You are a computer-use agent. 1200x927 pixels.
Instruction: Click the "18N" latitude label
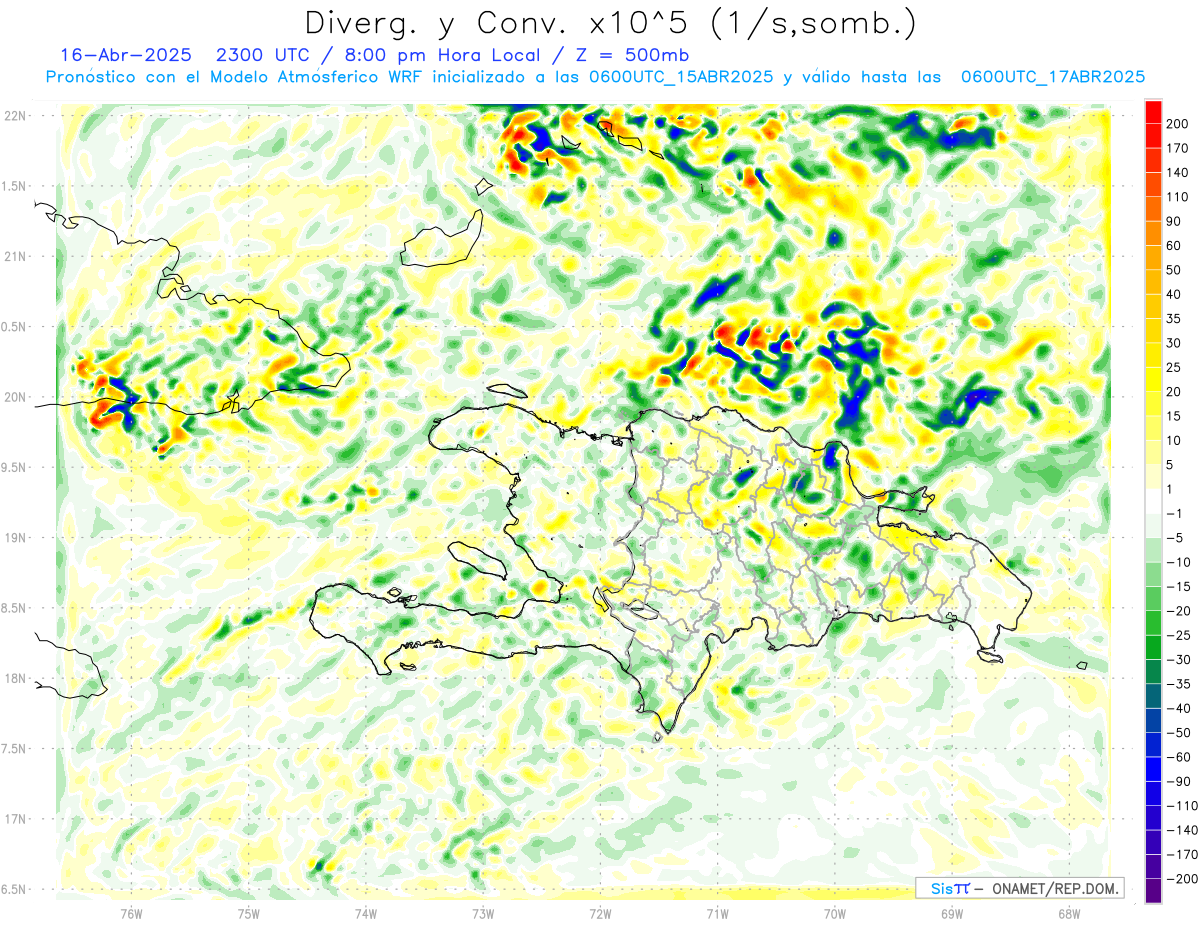click(x=14, y=679)
